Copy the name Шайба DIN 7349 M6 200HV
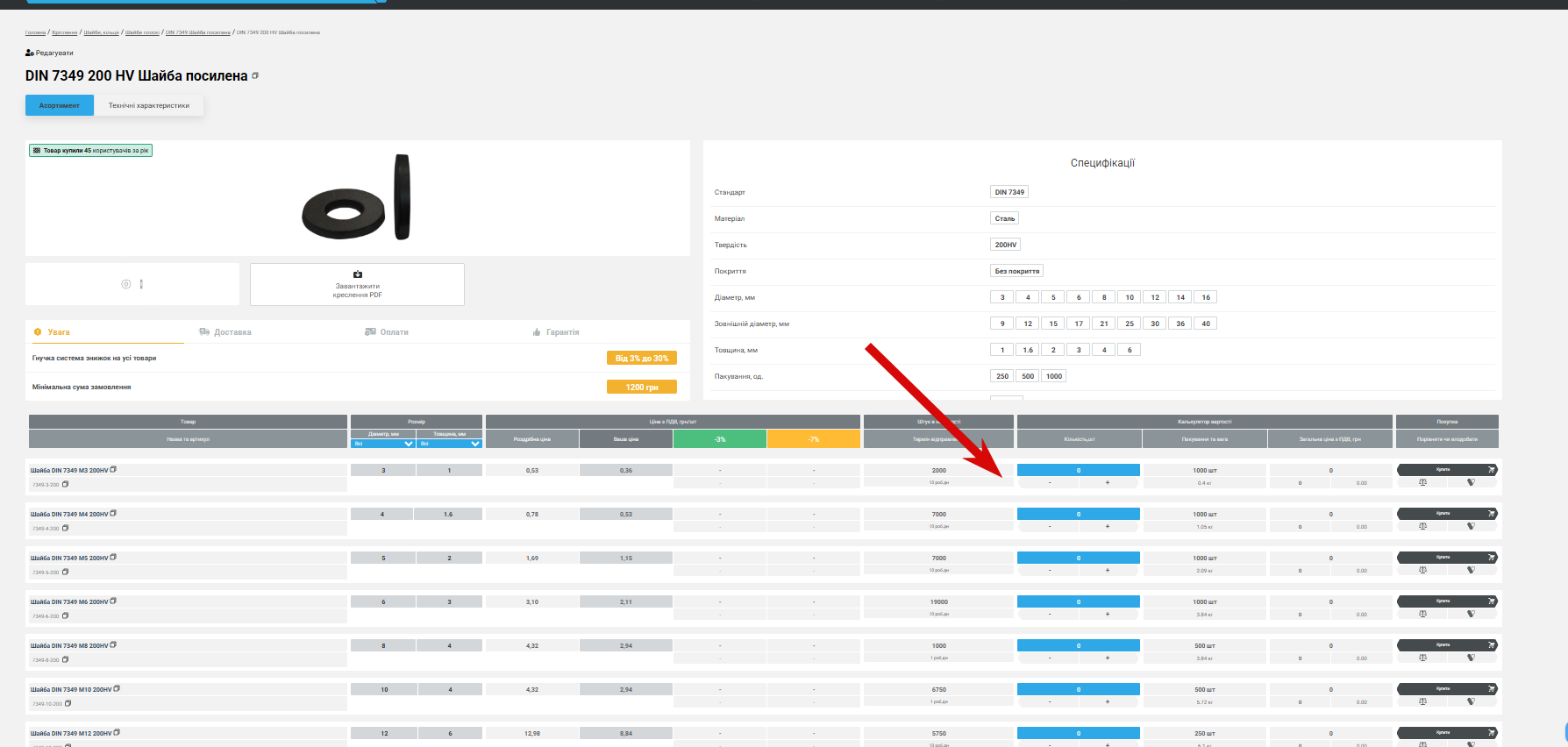The image size is (1568, 747). [x=113, y=601]
